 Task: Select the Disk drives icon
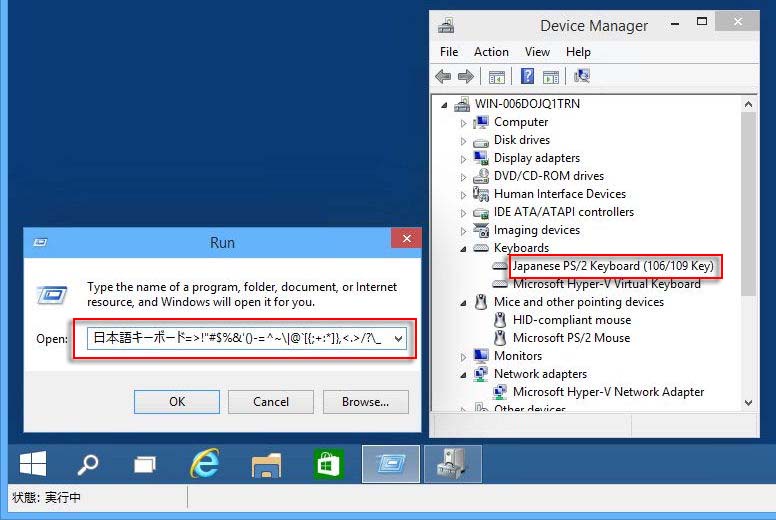[x=481, y=142]
